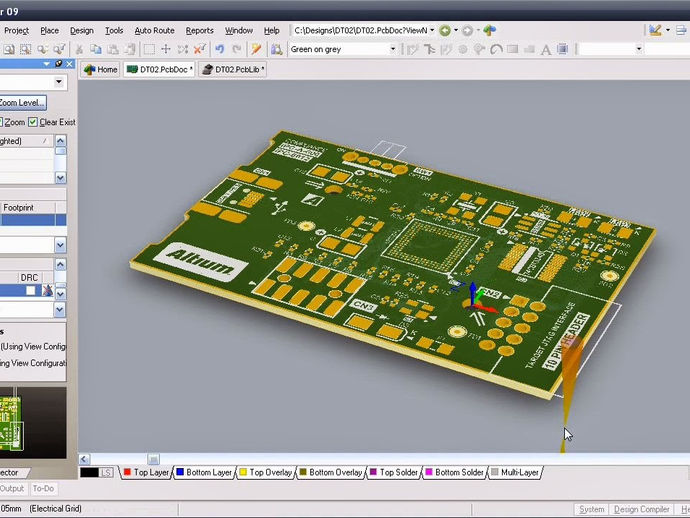The height and width of the screenshot is (518, 690).
Task: Click the Zoom Filtered Objects icon
Action: (59, 49)
